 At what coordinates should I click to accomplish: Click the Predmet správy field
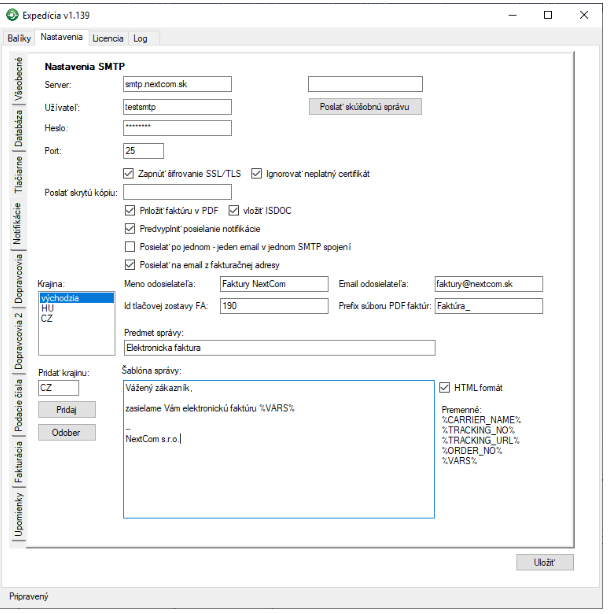coord(280,348)
